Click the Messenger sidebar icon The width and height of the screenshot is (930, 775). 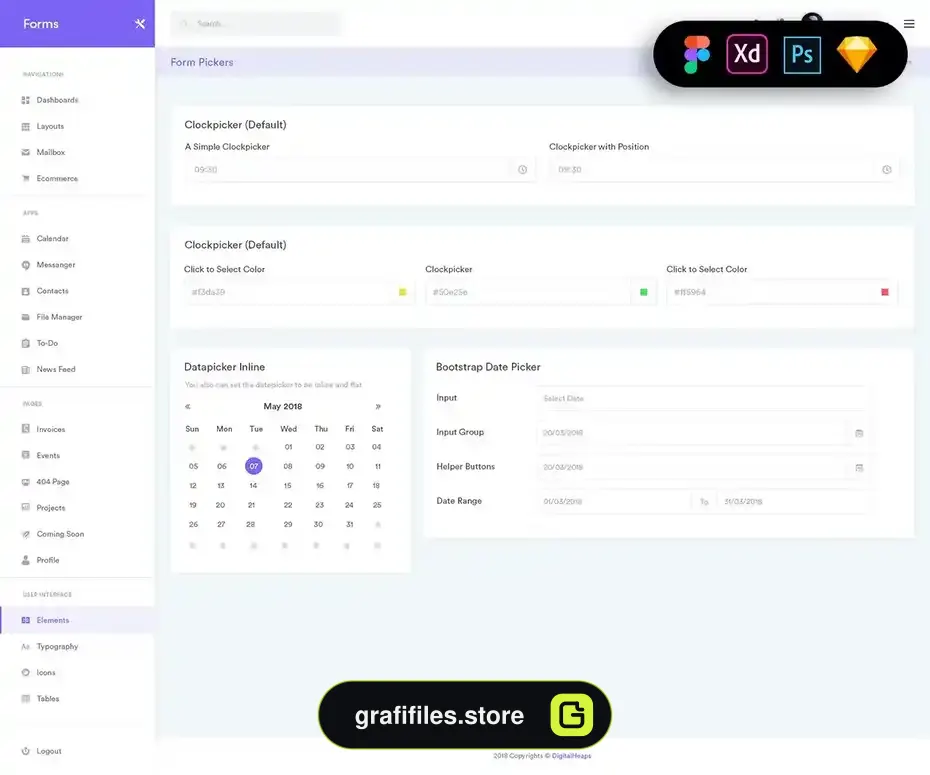(x=26, y=265)
